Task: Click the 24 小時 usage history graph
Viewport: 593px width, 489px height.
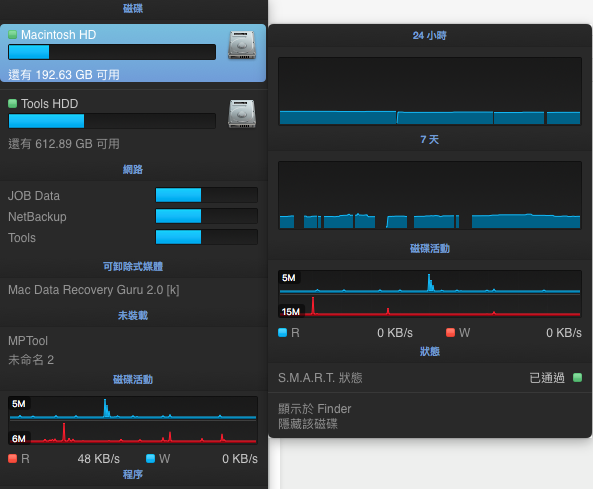Action: tap(430, 91)
